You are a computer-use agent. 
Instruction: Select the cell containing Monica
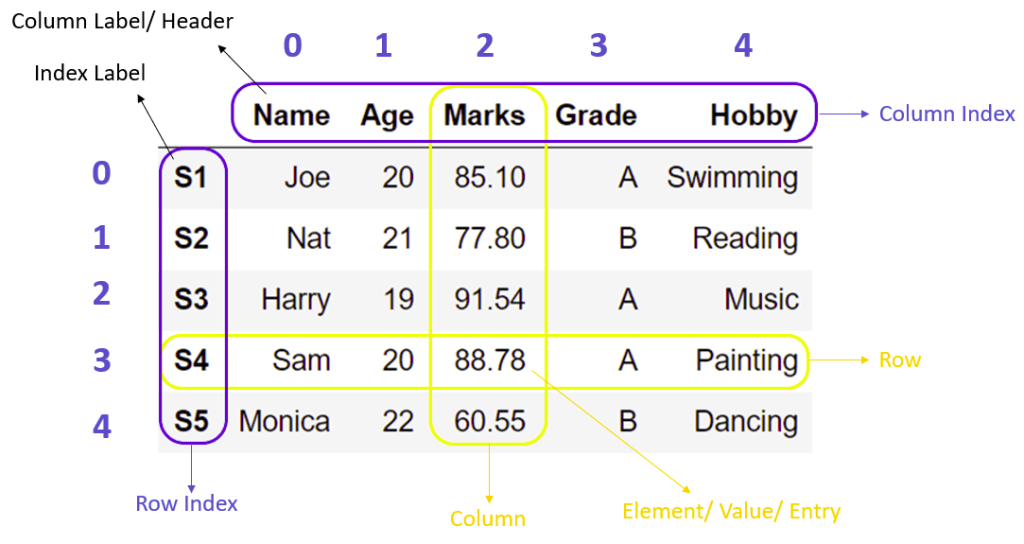click(284, 422)
